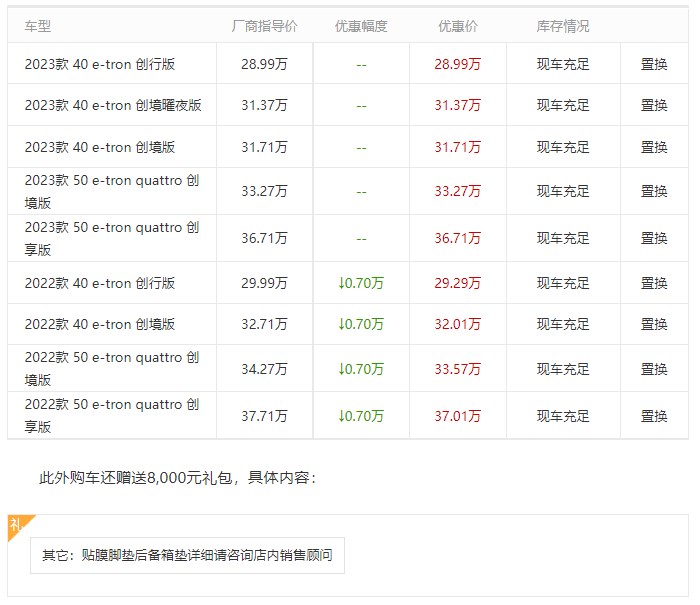The height and width of the screenshot is (605, 700).
Task: Click the 库存情况 column header
Action: [563, 26]
